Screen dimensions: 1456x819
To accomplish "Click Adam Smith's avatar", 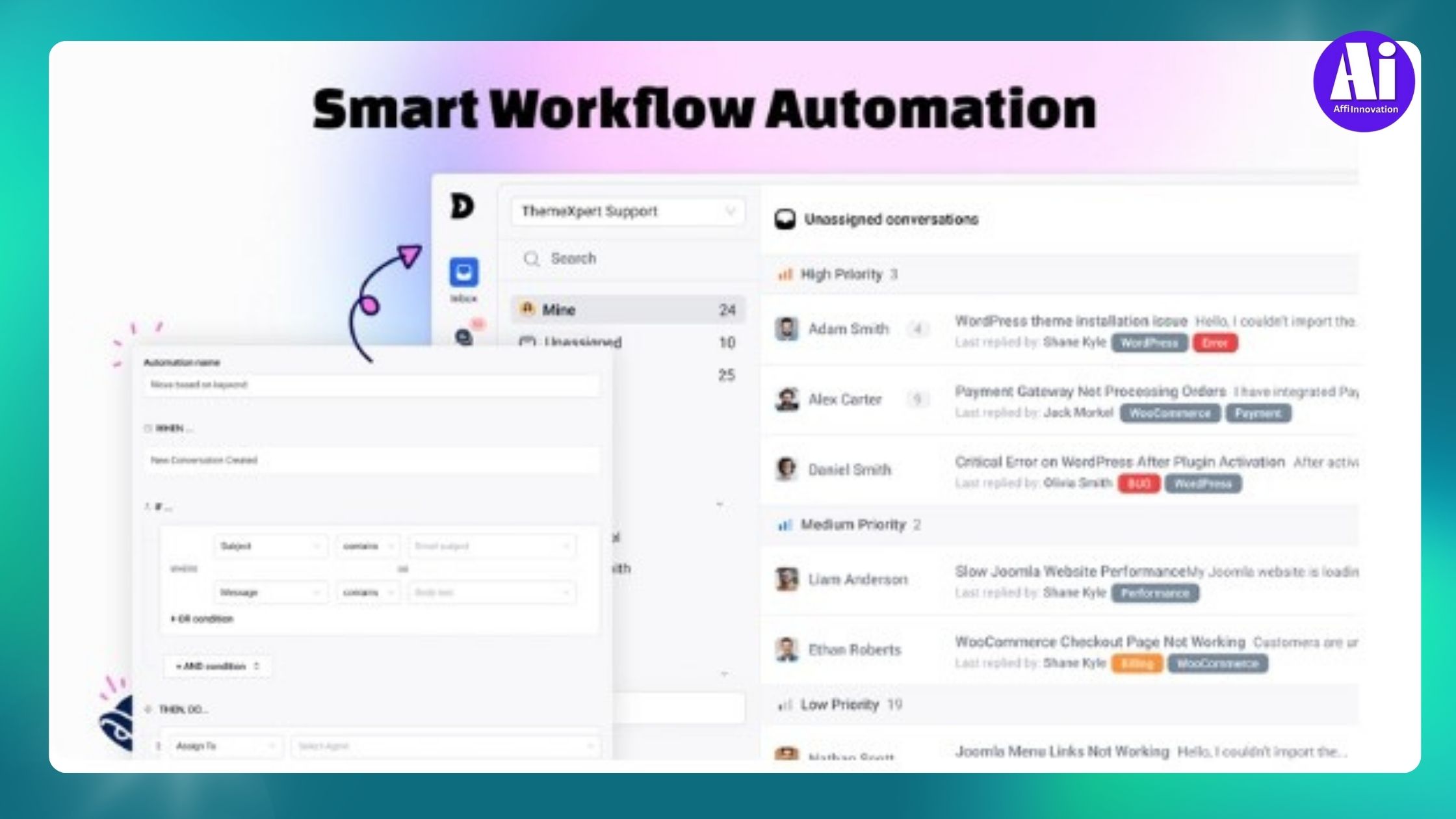I will (786, 329).
